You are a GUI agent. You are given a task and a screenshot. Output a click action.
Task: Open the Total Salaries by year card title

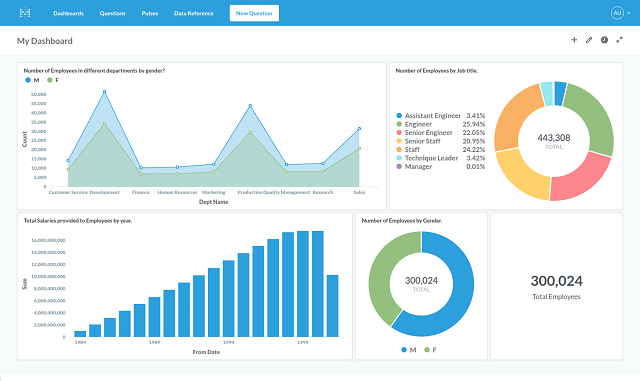coord(78,221)
